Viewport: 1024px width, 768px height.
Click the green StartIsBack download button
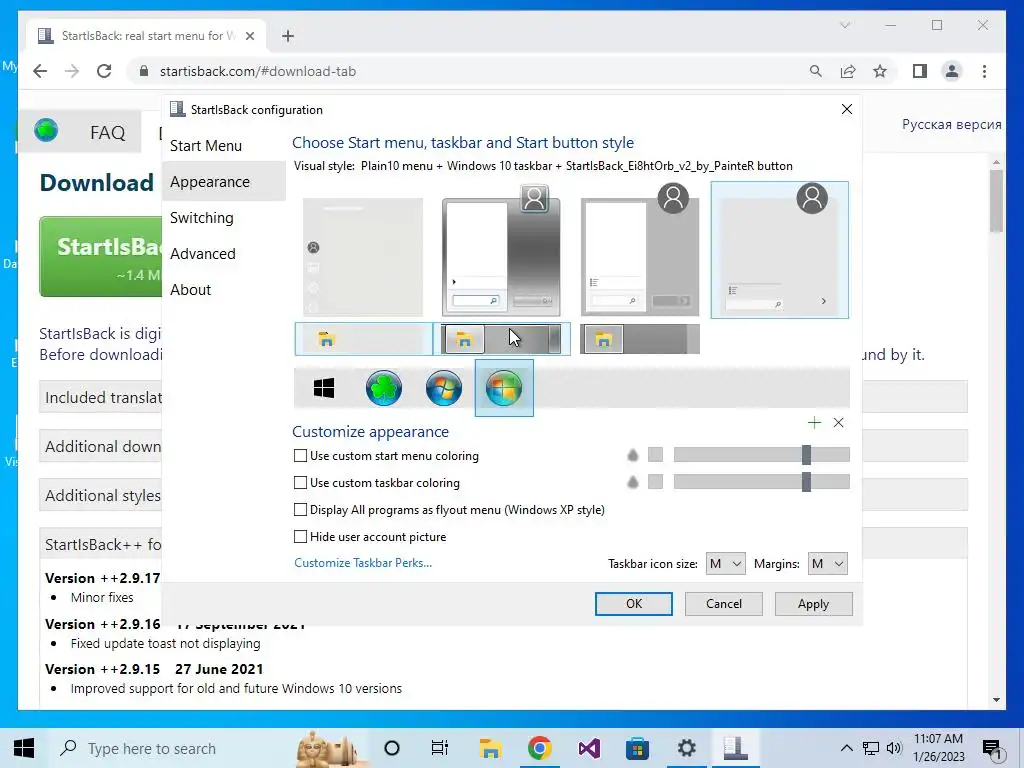(x=101, y=257)
